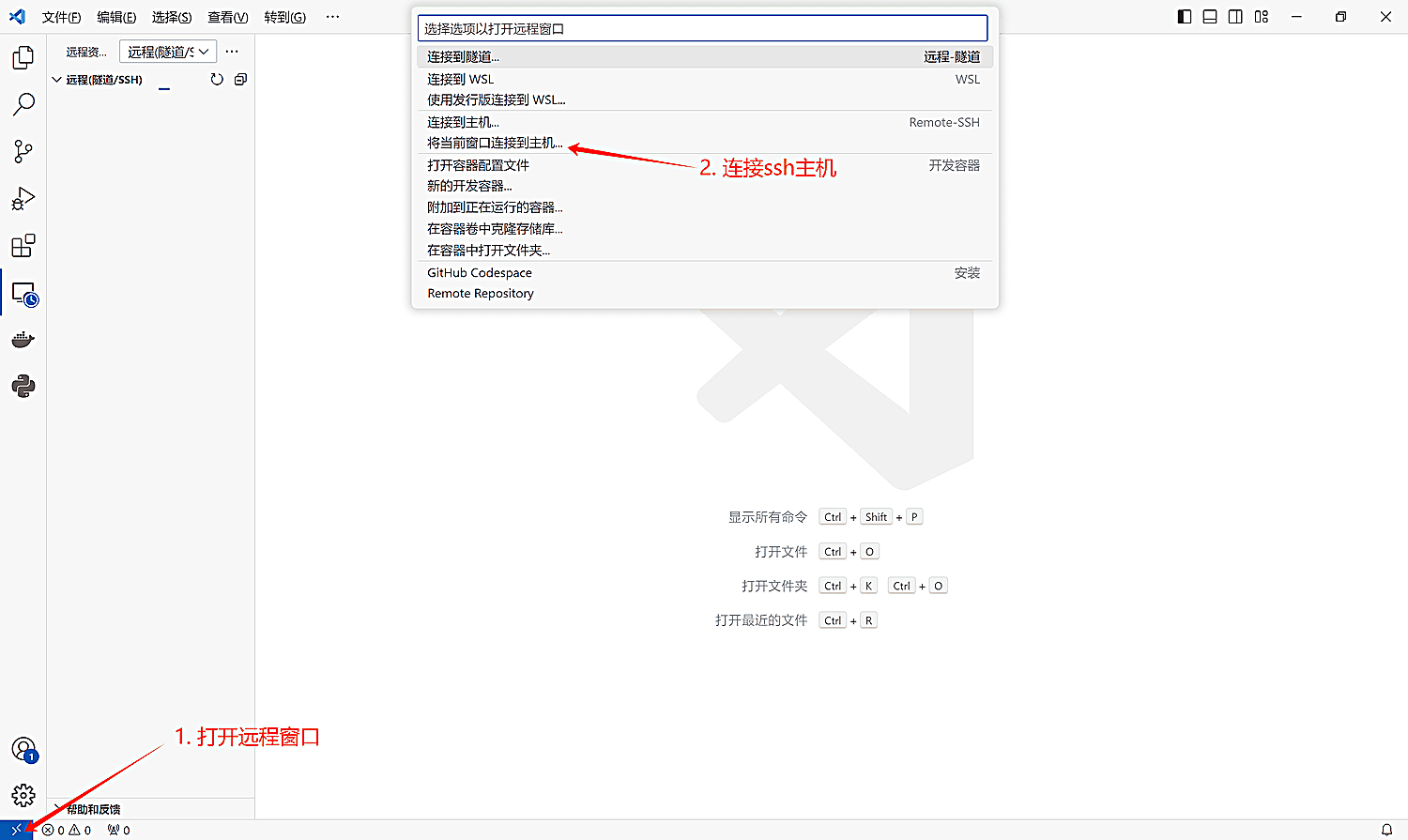Screen dimensions: 1408x840
Task: Select 附加到正在运行的容器... option
Action: point(705,207)
